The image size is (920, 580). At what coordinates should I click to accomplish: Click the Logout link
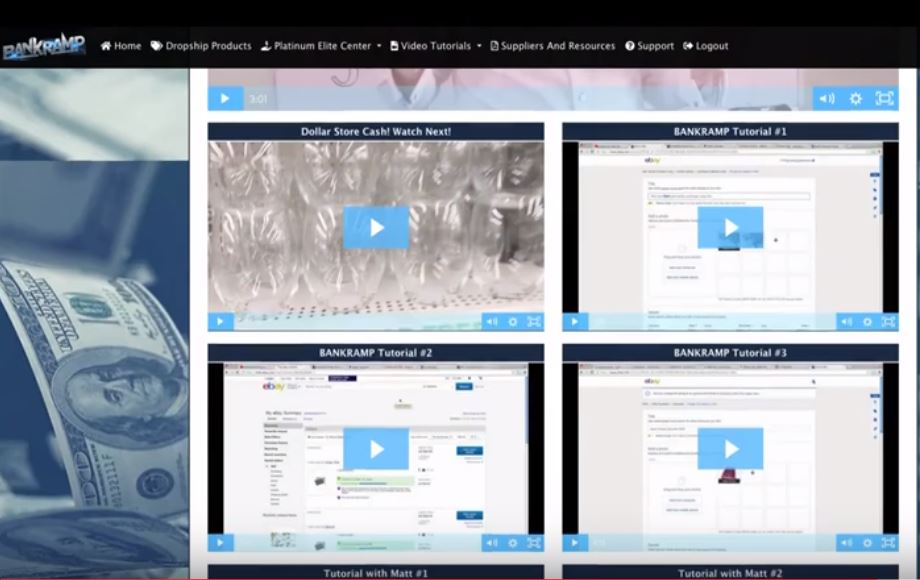706,46
